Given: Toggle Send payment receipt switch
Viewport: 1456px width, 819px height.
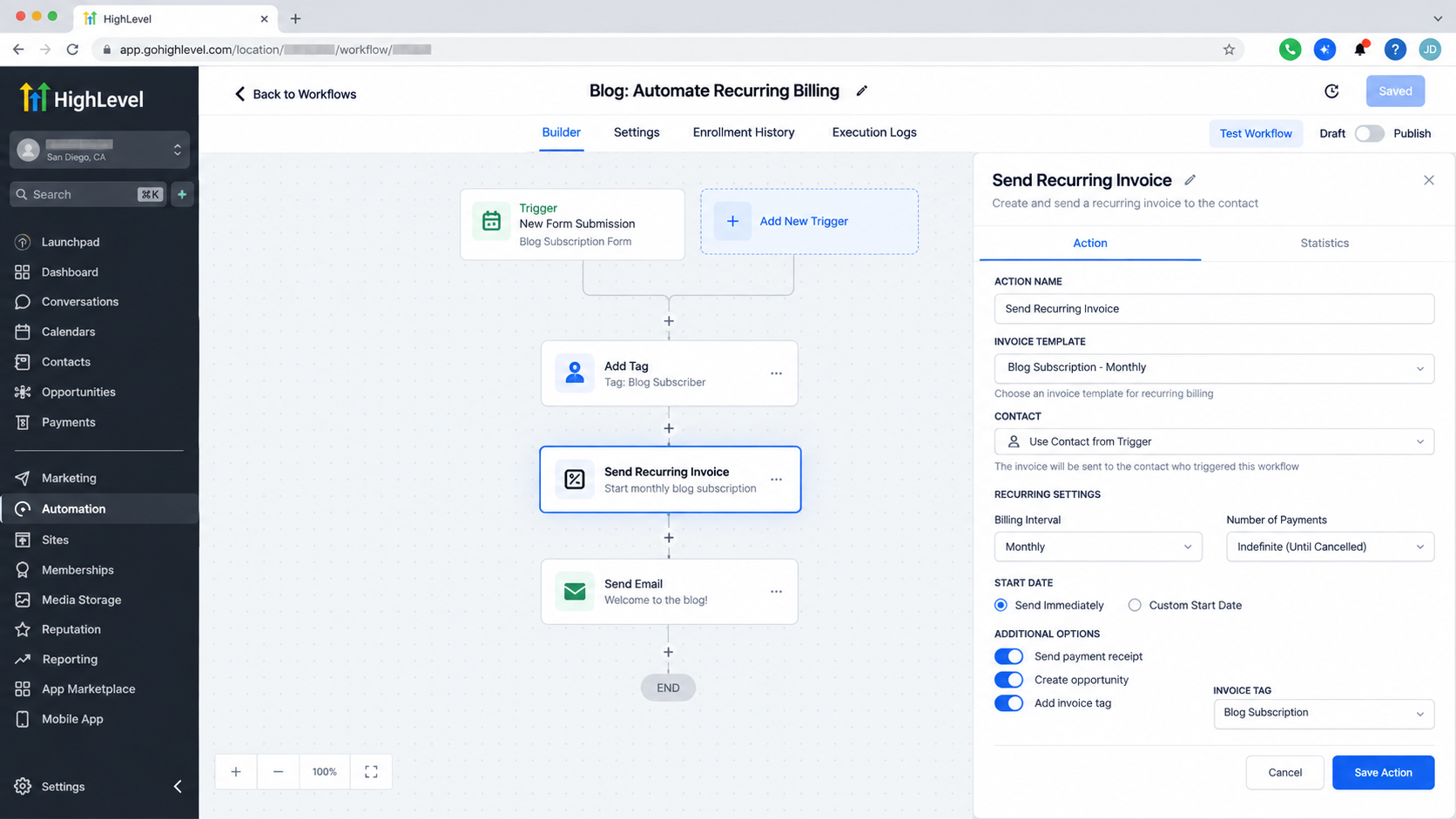Looking at the screenshot, I should tap(1008, 656).
